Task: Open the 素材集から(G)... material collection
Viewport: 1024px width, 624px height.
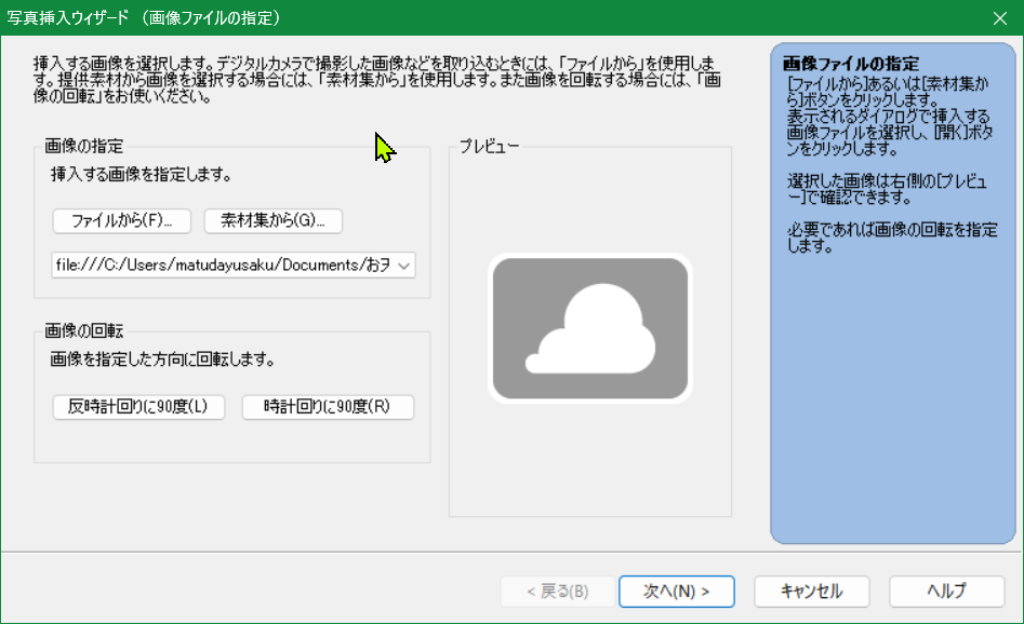Action: 273,221
